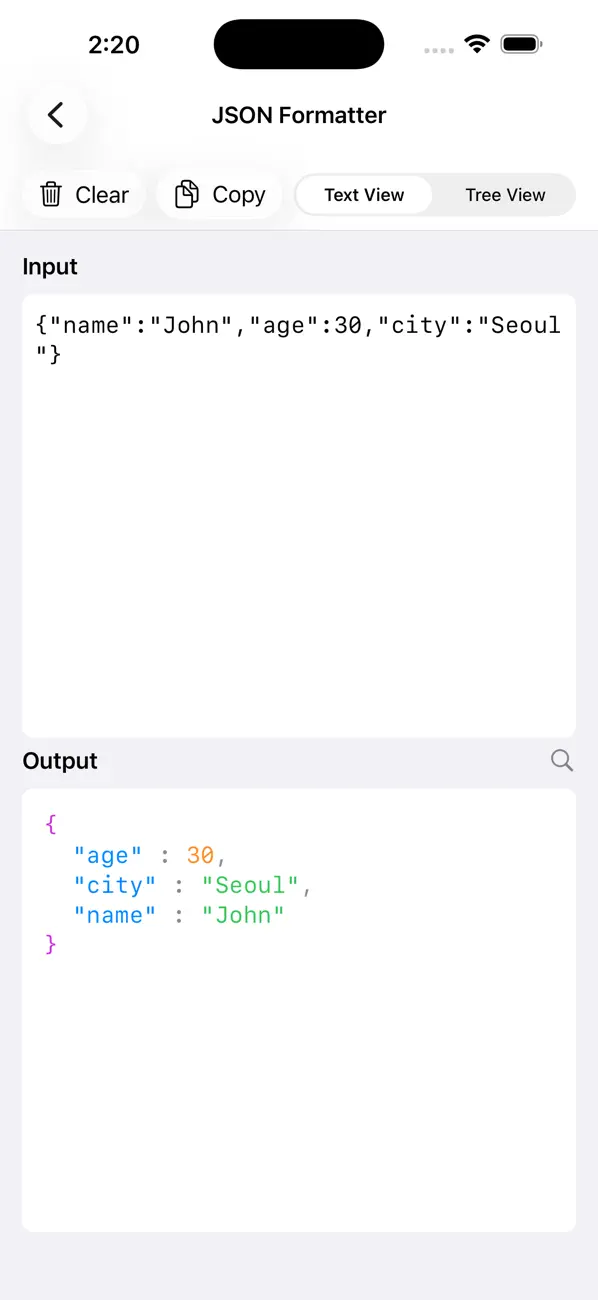Tap the JSON Formatter title
The height and width of the screenshot is (1300, 598).
tap(298, 115)
